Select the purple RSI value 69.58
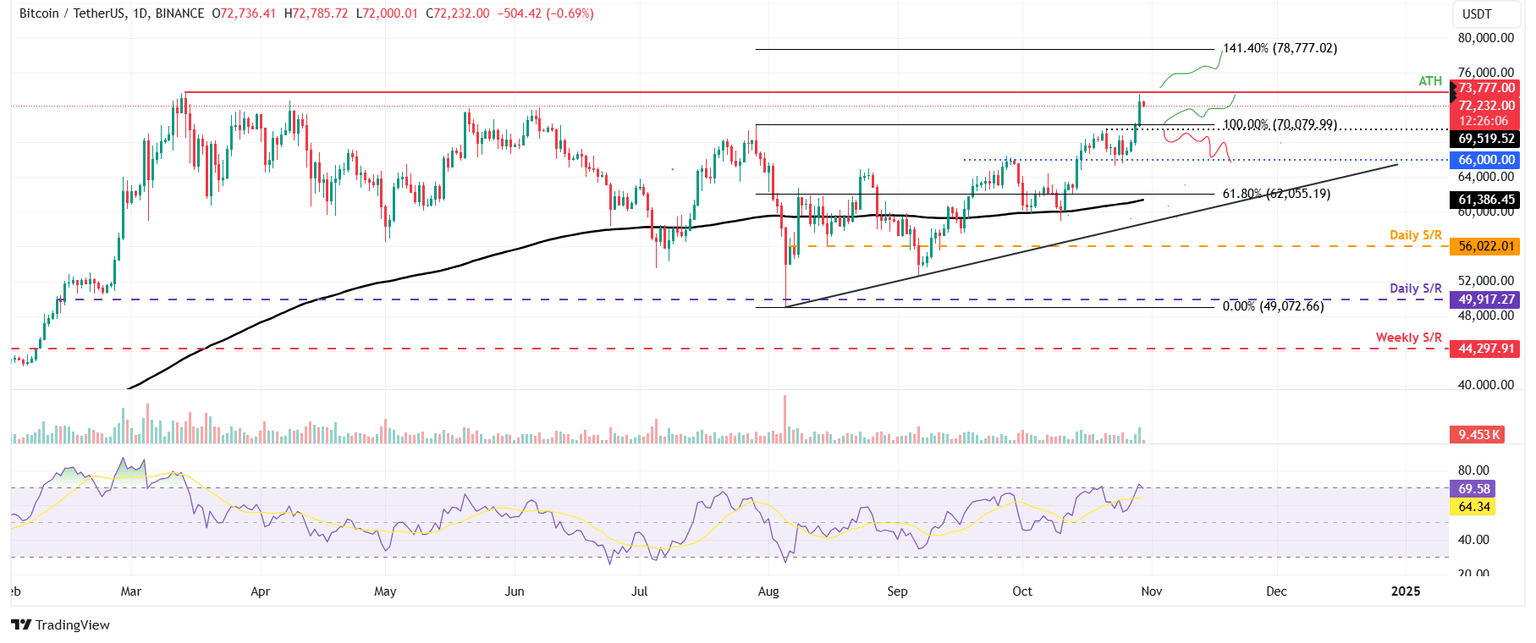This screenshot has height=643, width=1536. pyautogui.click(x=1470, y=489)
